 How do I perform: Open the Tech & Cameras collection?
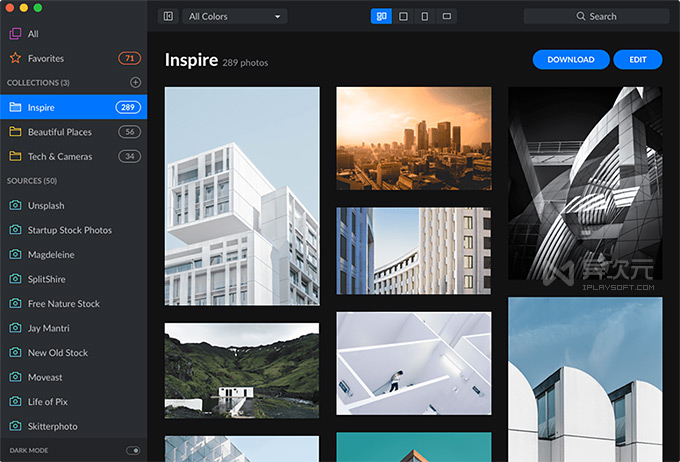(x=60, y=156)
